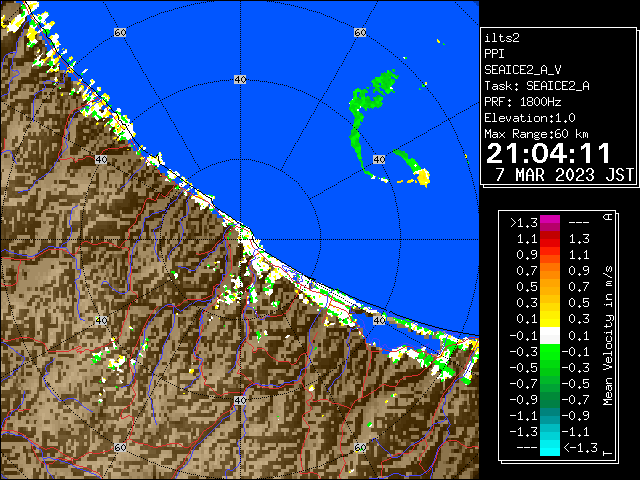Click the 40 range label directly north of center
This screenshot has height=480, width=640.
point(240,80)
